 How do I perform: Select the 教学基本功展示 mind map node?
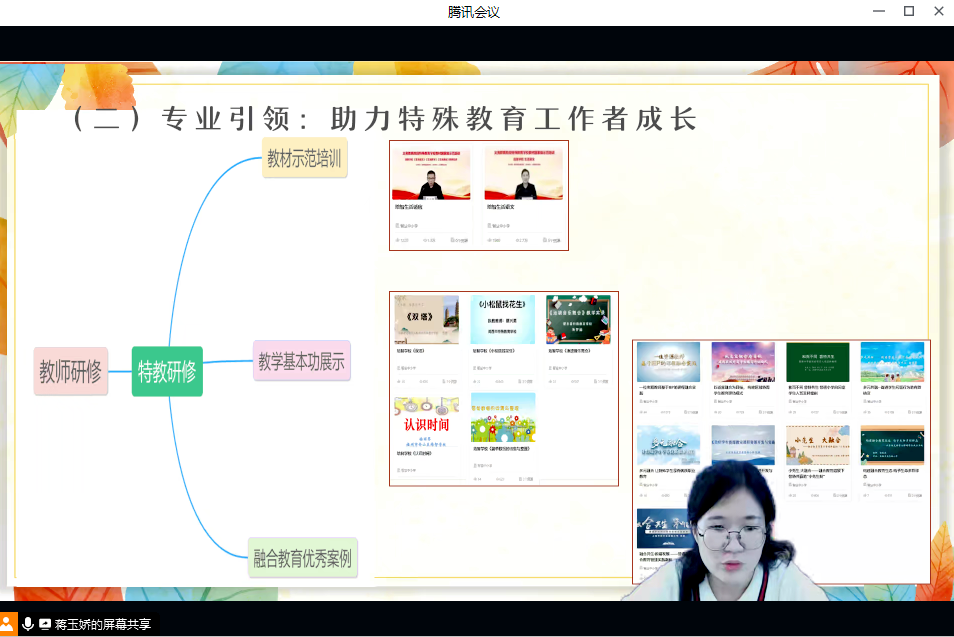coord(301,362)
